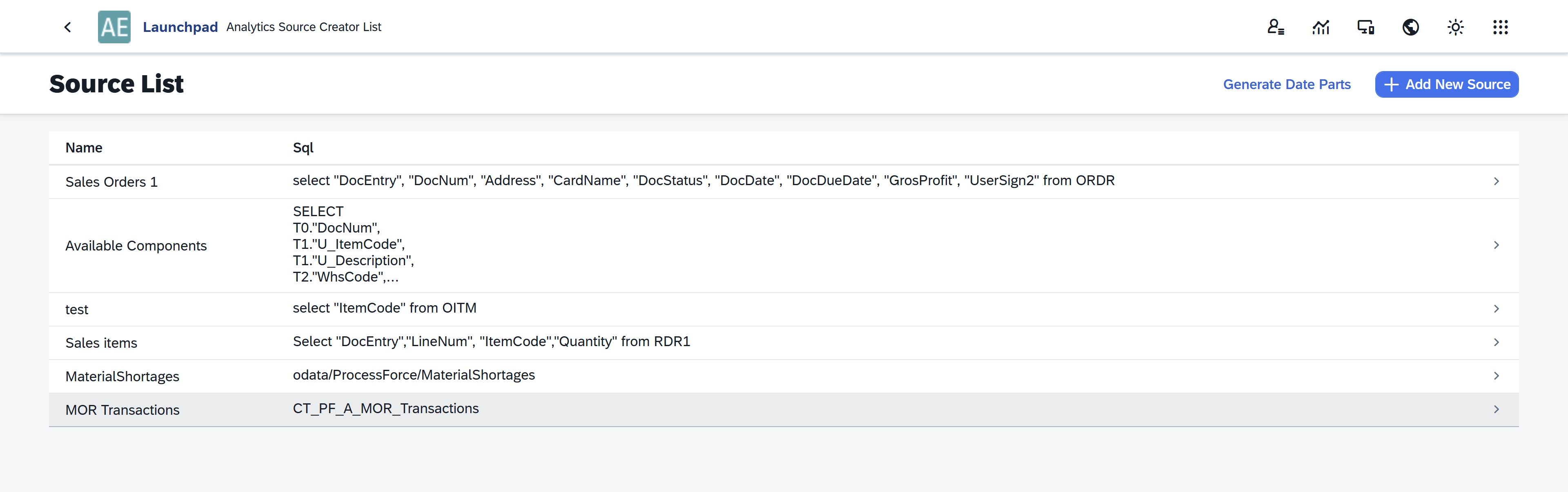Viewport: 1568px width, 492px height.
Task: Toggle the theme with the sun icon
Action: pos(1455,27)
